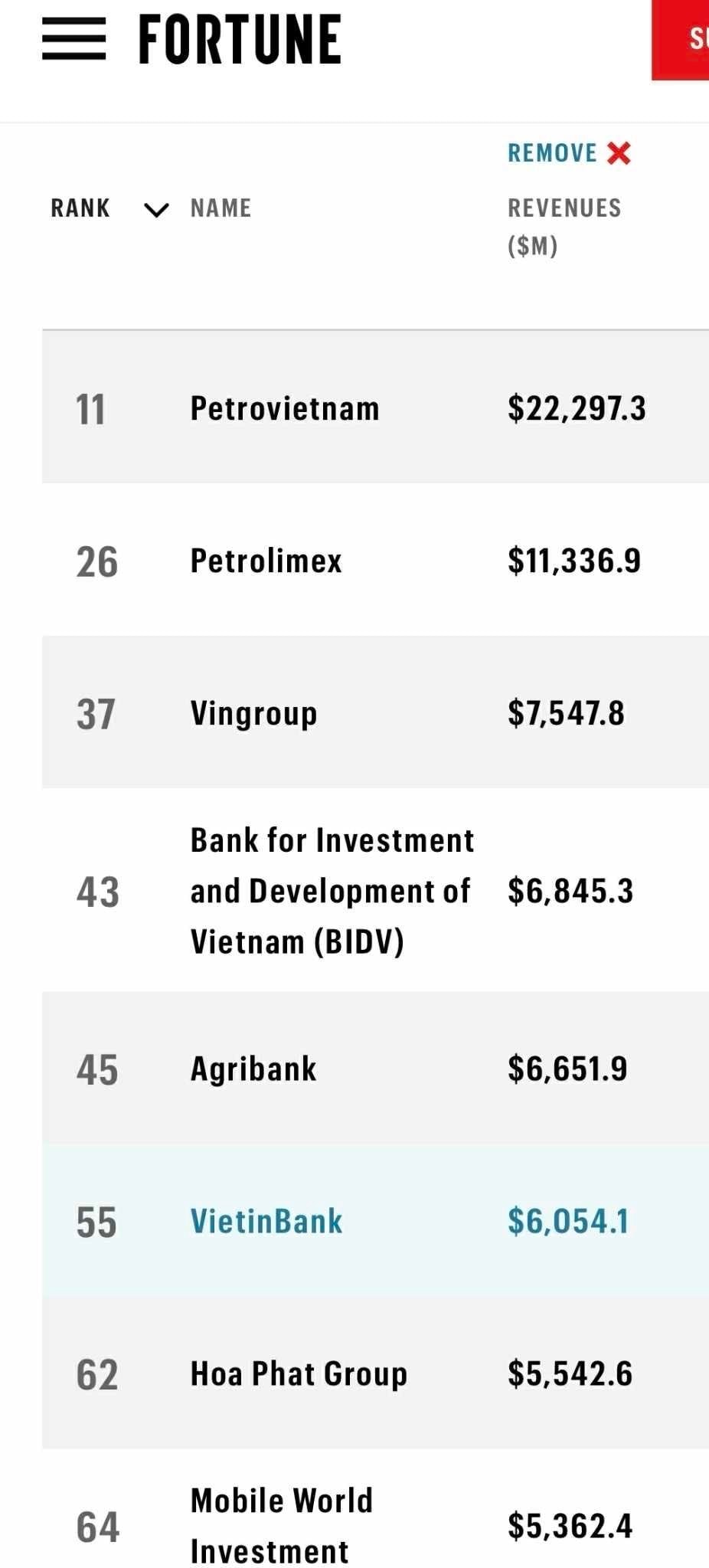Select the Vingroup row
709x1568 pixels.
coord(253,713)
